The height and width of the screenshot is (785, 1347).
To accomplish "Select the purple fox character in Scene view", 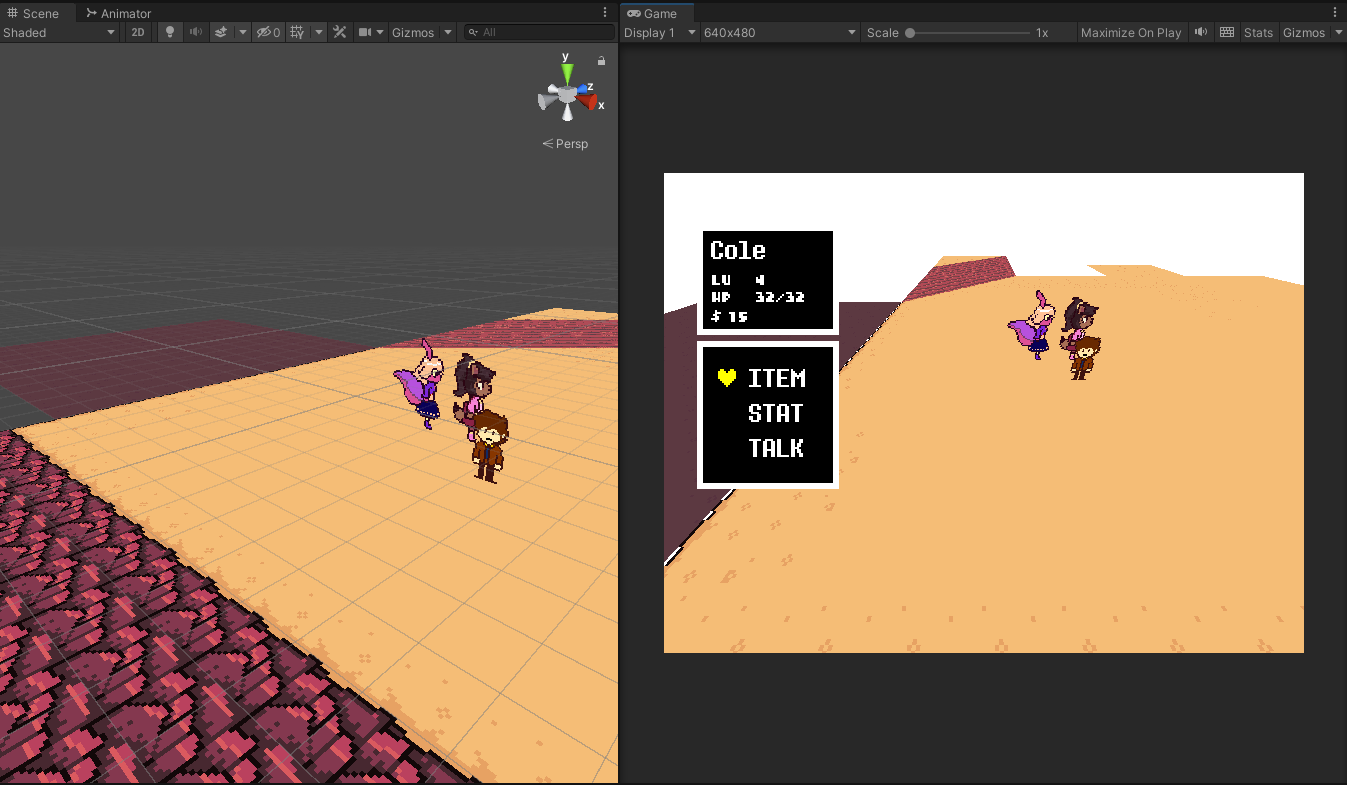I will 420,383.
